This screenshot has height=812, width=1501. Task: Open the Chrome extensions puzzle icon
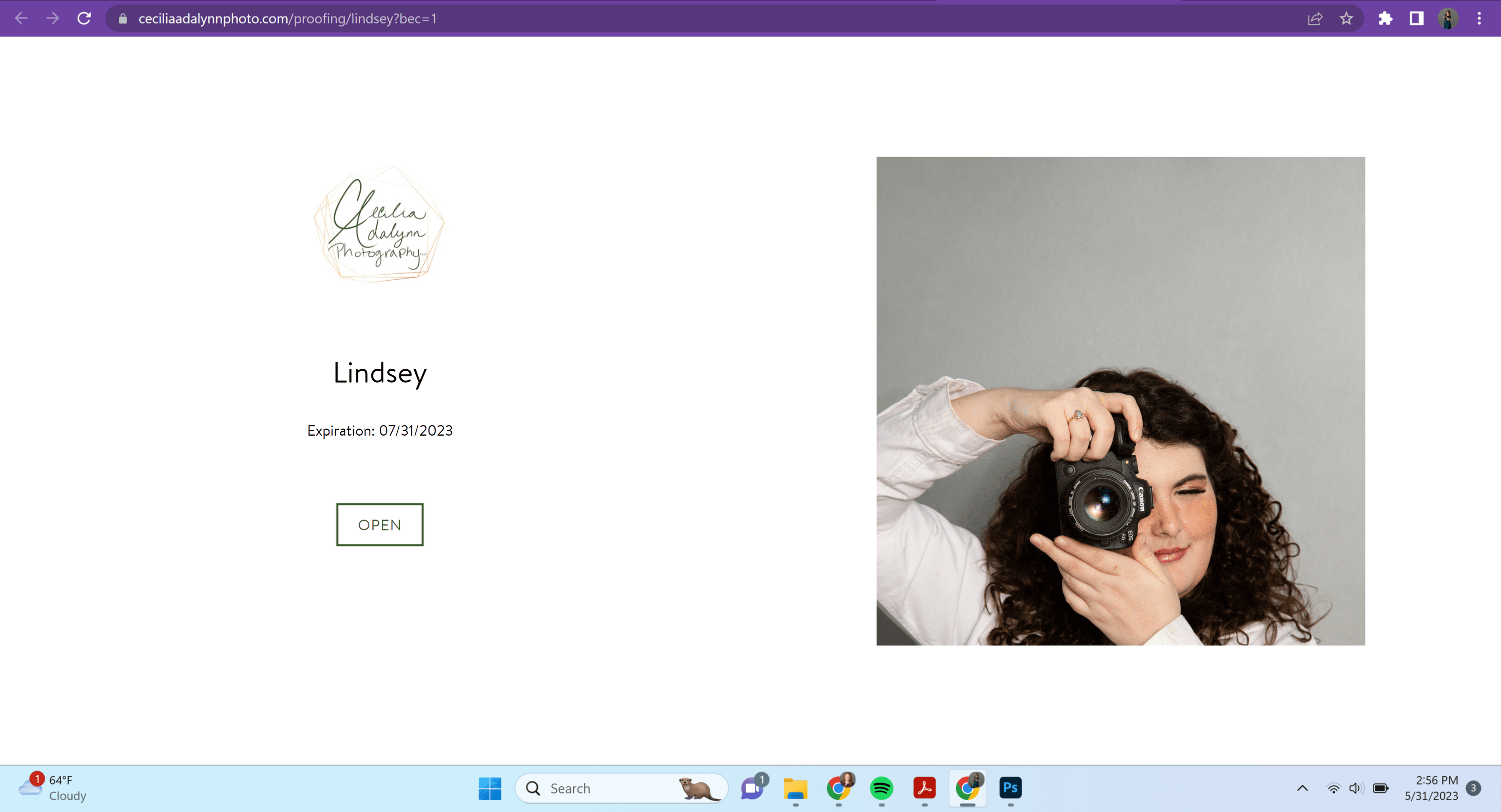click(1384, 18)
